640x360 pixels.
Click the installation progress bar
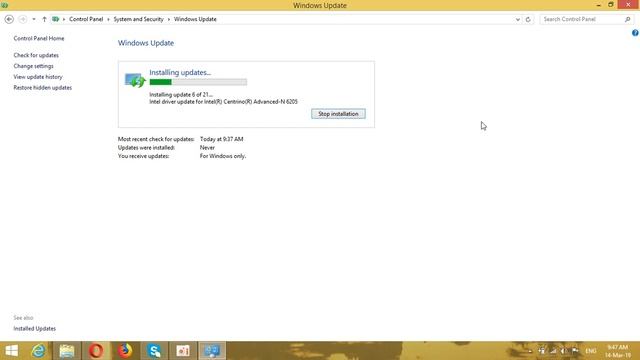pyautogui.click(x=198, y=82)
